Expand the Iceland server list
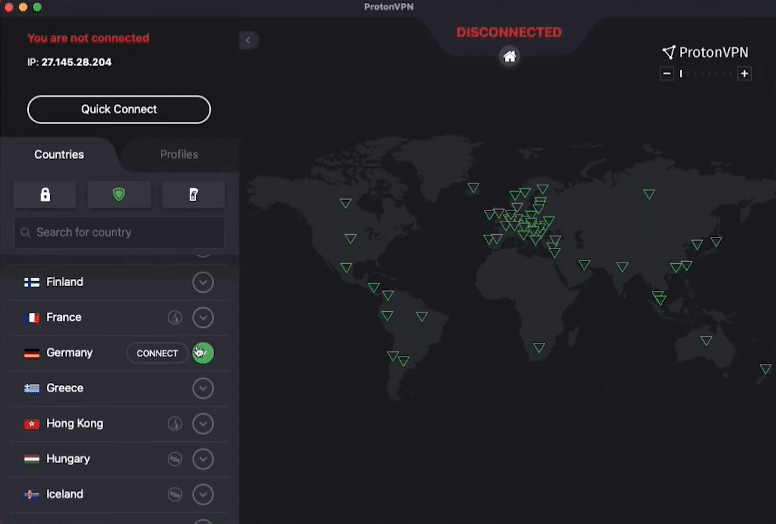The width and height of the screenshot is (776, 524). click(203, 494)
